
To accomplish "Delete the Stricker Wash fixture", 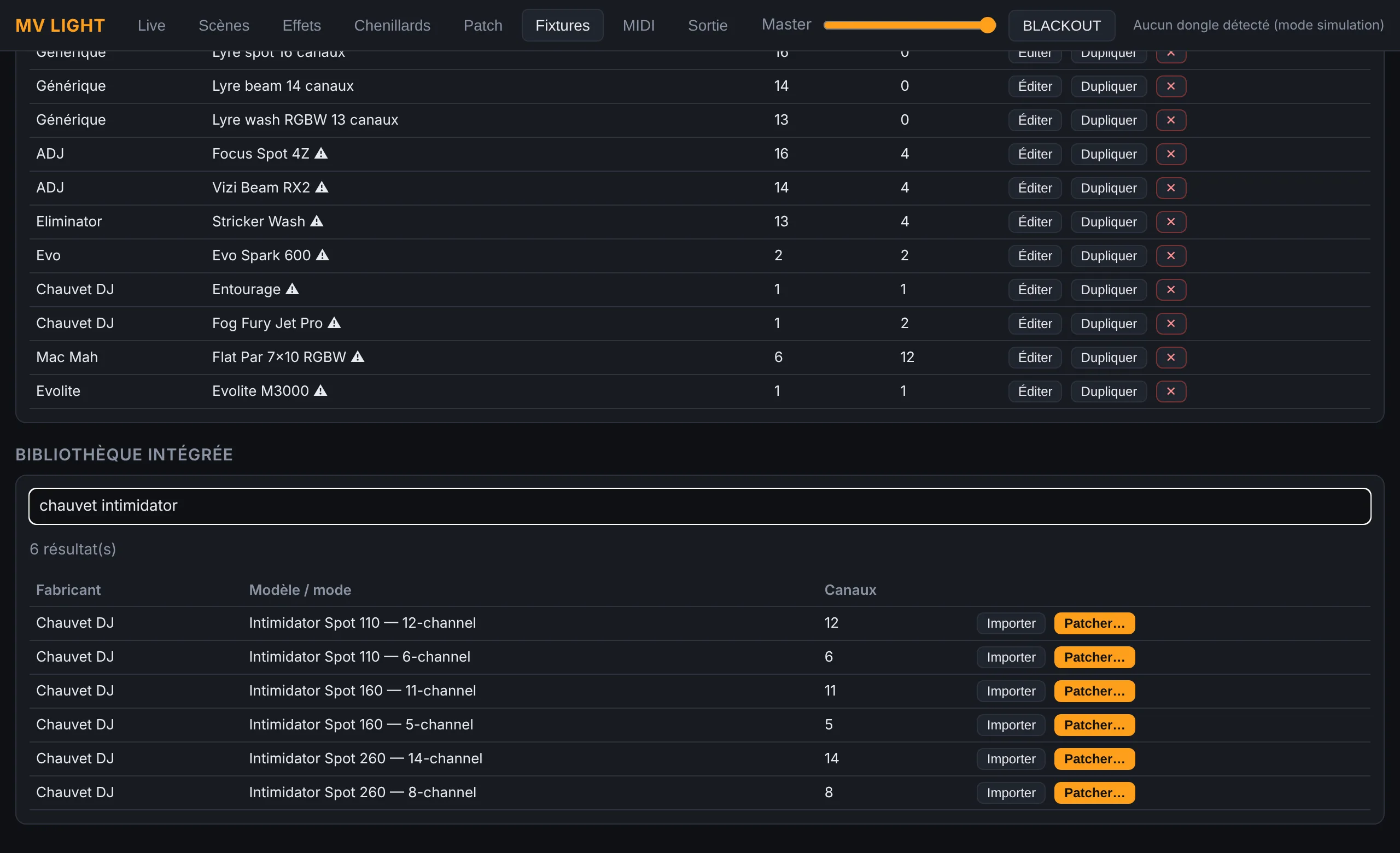I will pos(1170,221).
